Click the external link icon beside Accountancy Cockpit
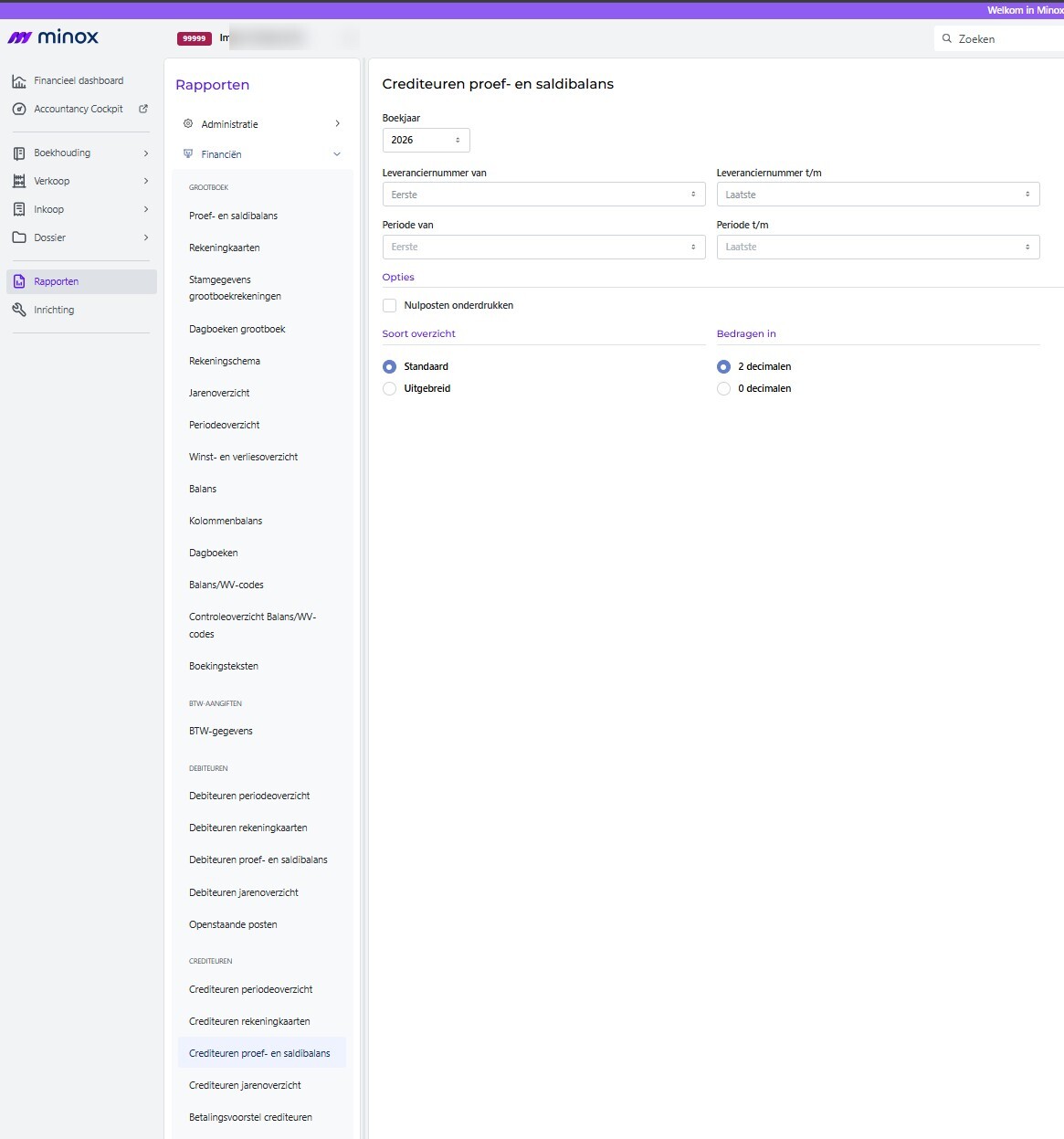 coord(143,109)
